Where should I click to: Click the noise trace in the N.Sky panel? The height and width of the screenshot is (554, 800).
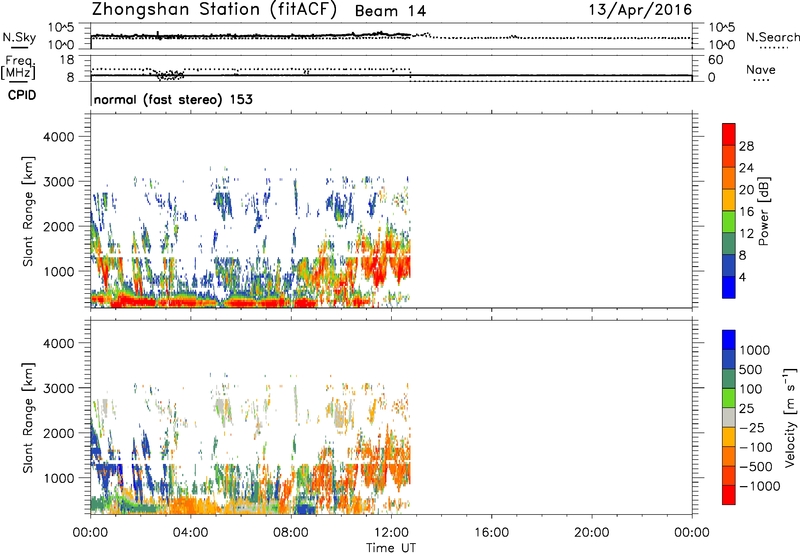pos(250,36)
